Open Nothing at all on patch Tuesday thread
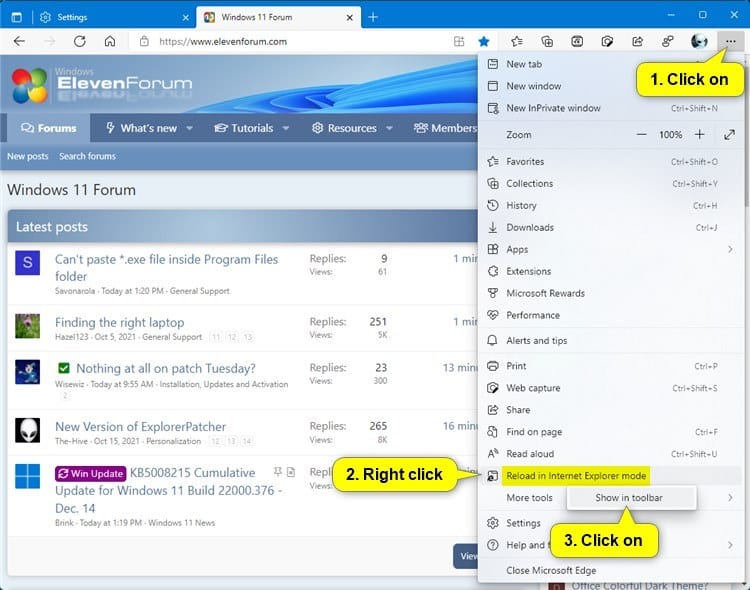 [166, 368]
